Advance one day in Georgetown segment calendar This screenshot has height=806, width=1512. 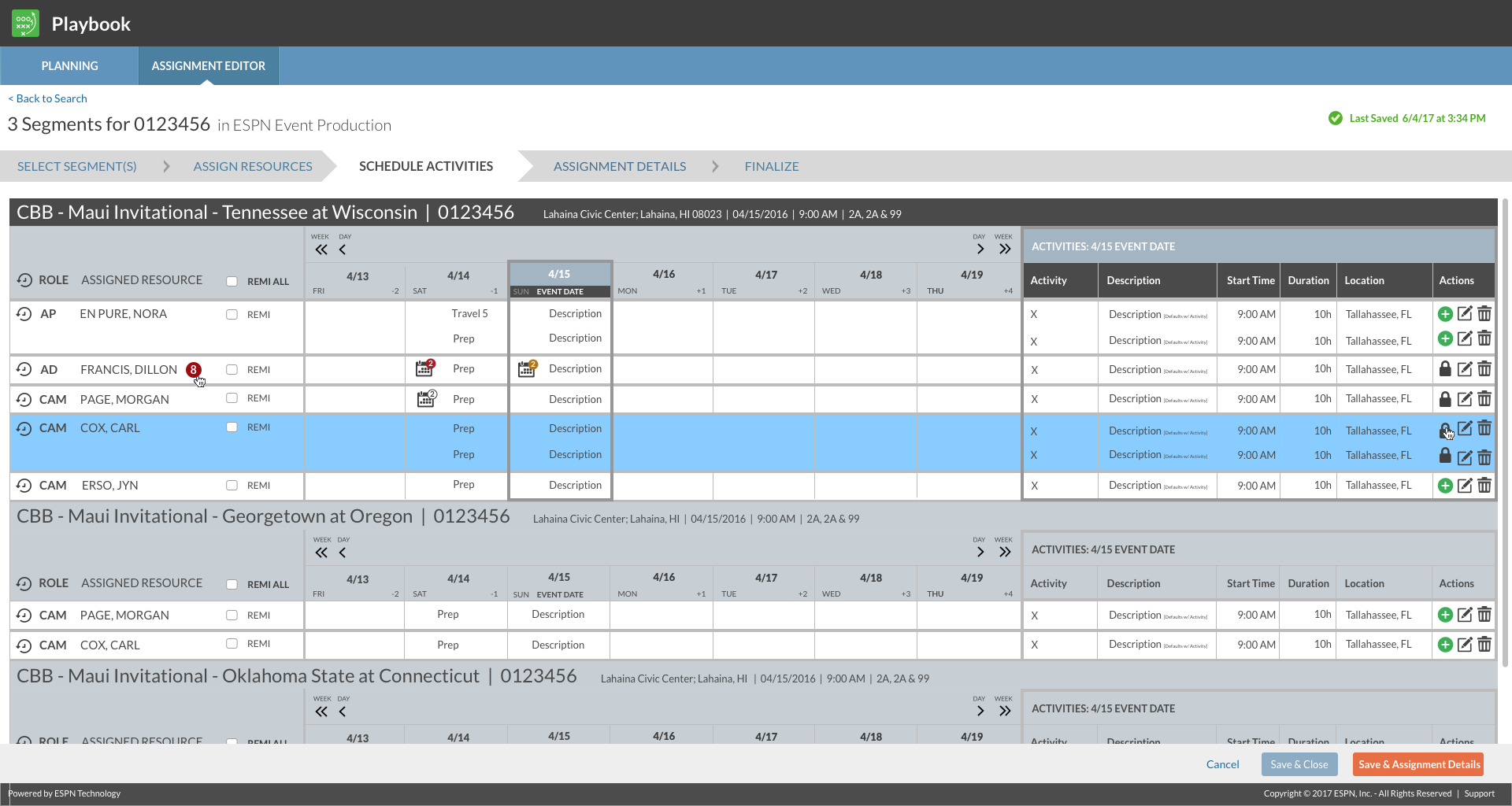(x=980, y=553)
